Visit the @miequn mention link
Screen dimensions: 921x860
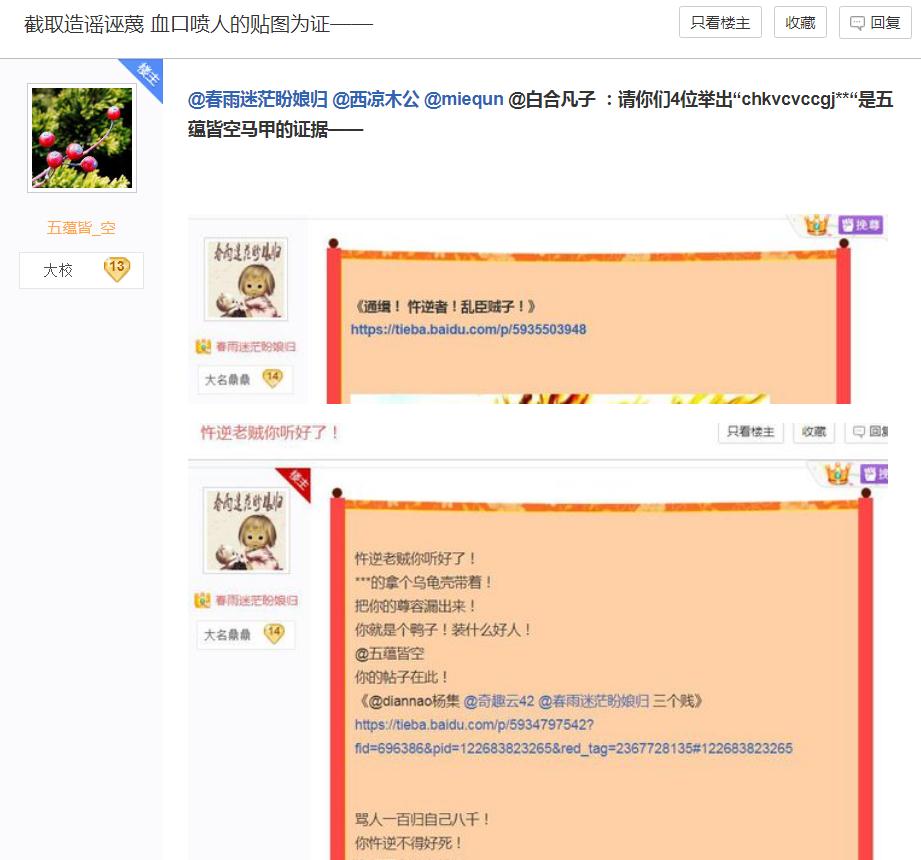click(464, 99)
